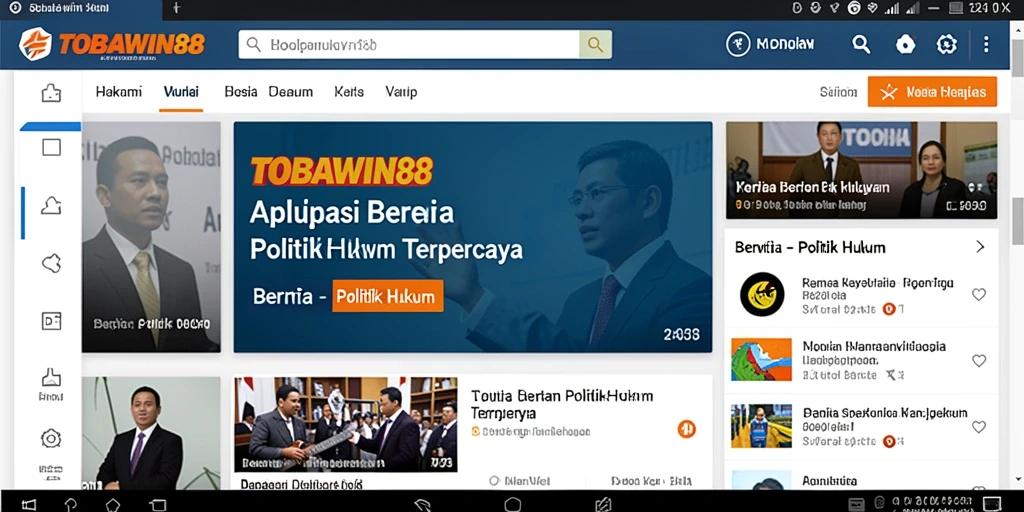Open the Monolav account button
This screenshot has height=512, width=1024.
coord(771,44)
